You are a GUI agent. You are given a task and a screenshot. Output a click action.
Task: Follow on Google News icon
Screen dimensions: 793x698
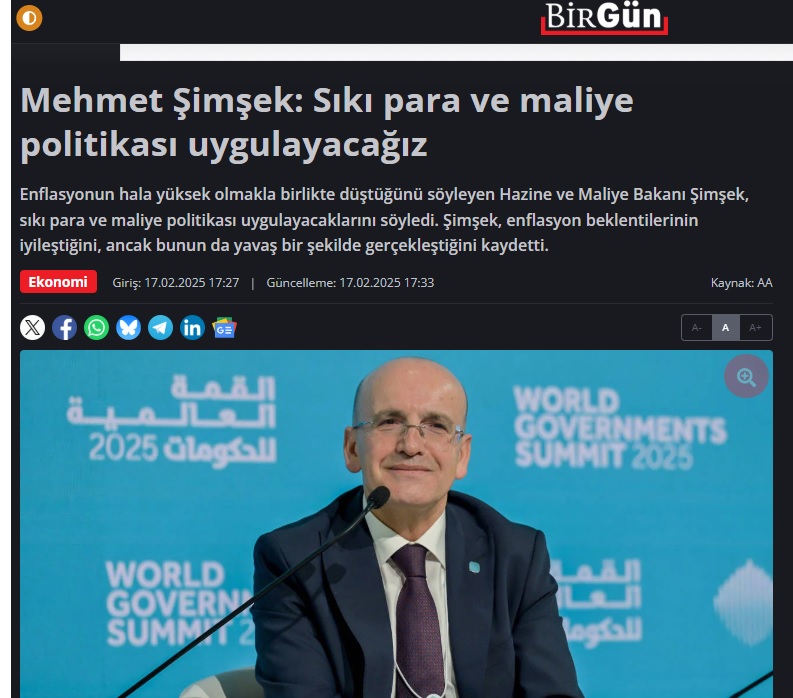(x=225, y=328)
